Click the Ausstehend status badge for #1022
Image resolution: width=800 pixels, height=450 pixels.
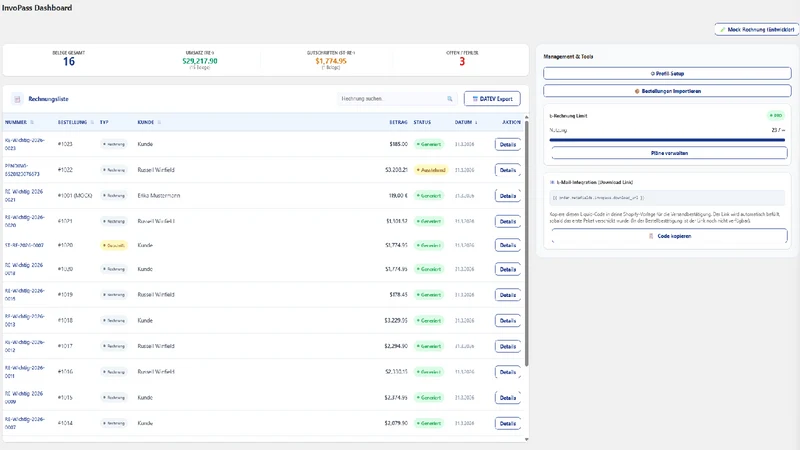click(x=431, y=170)
